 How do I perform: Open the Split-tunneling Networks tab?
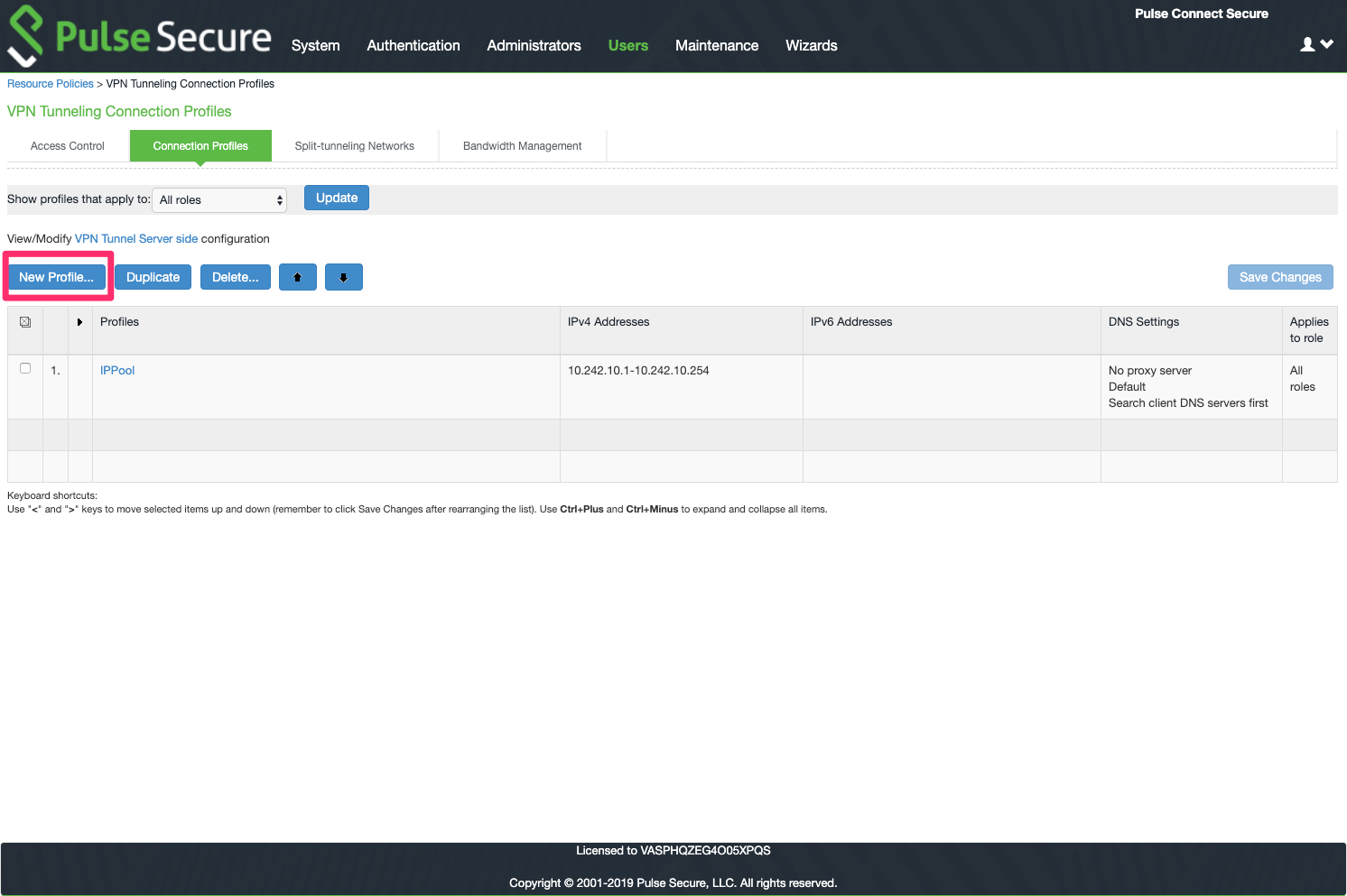click(x=354, y=145)
